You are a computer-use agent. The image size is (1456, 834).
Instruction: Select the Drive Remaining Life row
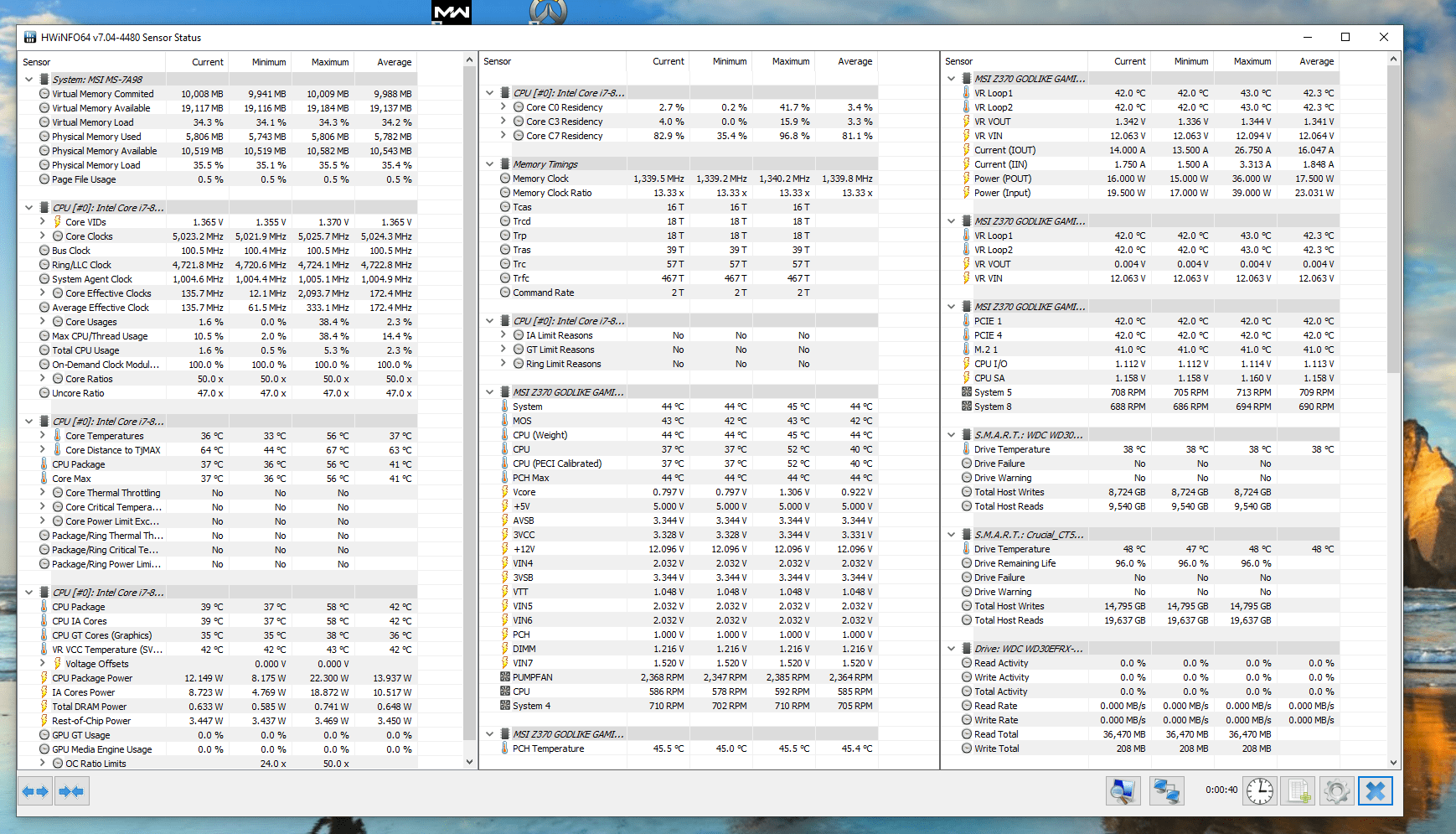pyautogui.click(x=1139, y=563)
